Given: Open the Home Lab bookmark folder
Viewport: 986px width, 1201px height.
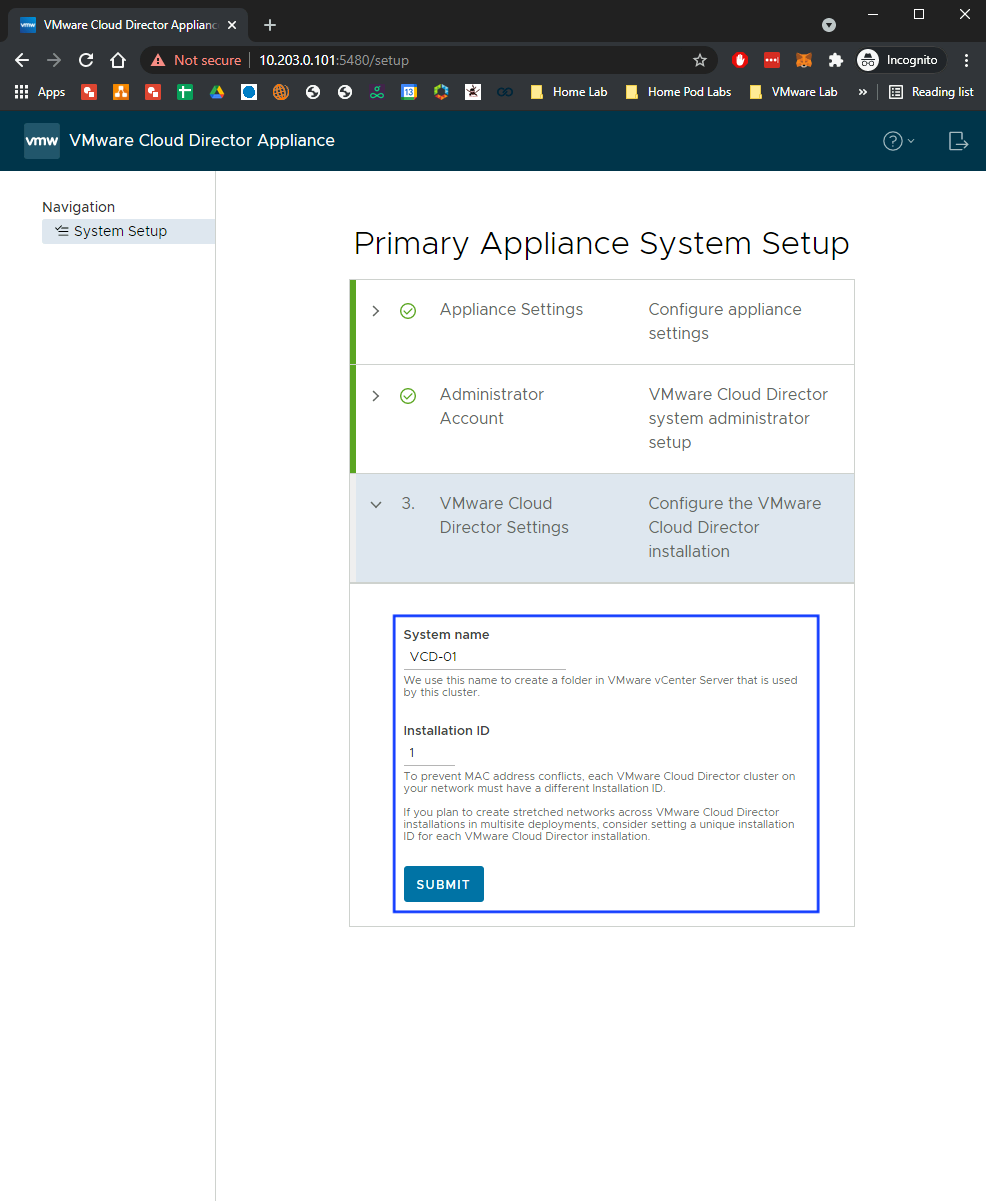Looking at the screenshot, I should pyautogui.click(x=569, y=92).
